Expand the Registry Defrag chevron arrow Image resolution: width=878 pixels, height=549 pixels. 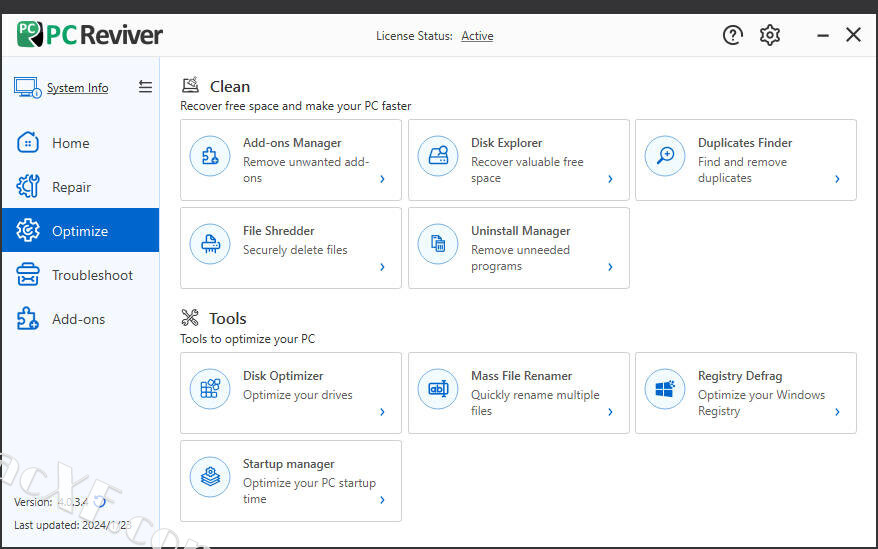(837, 412)
